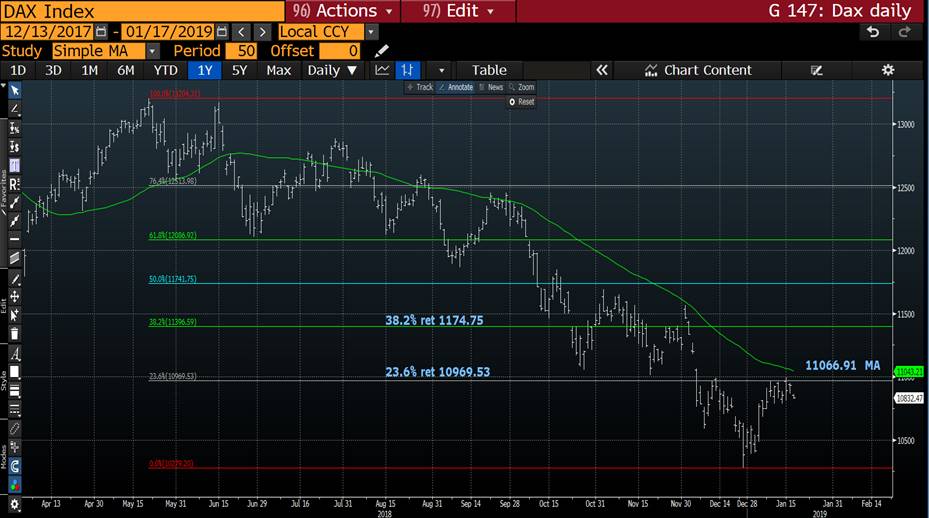
Task: Select the trend line drawing tool
Action: click(x=15, y=109)
